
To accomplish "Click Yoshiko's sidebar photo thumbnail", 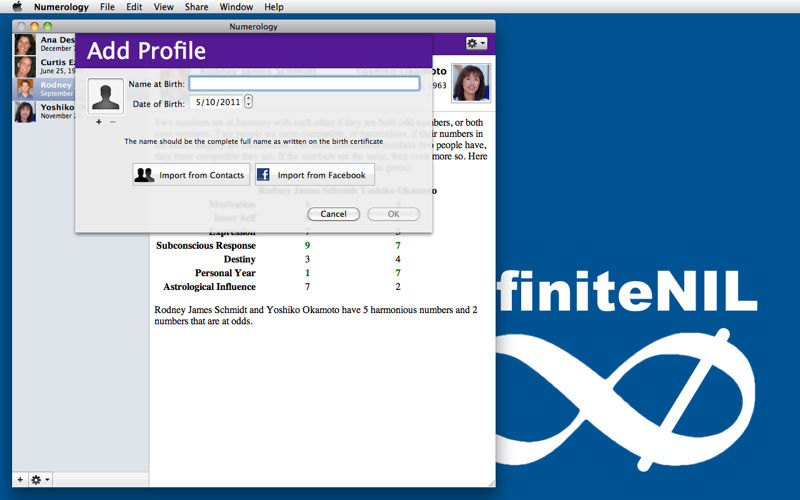I will [25, 112].
